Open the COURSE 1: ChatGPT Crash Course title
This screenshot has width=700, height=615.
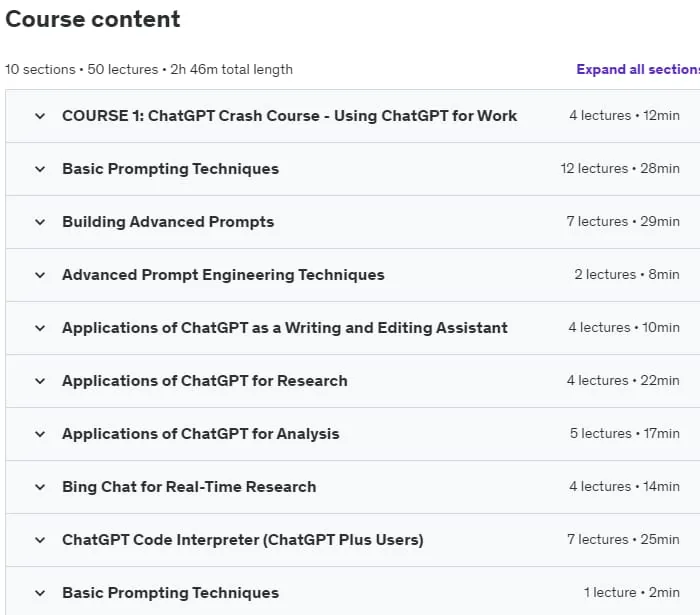point(289,116)
